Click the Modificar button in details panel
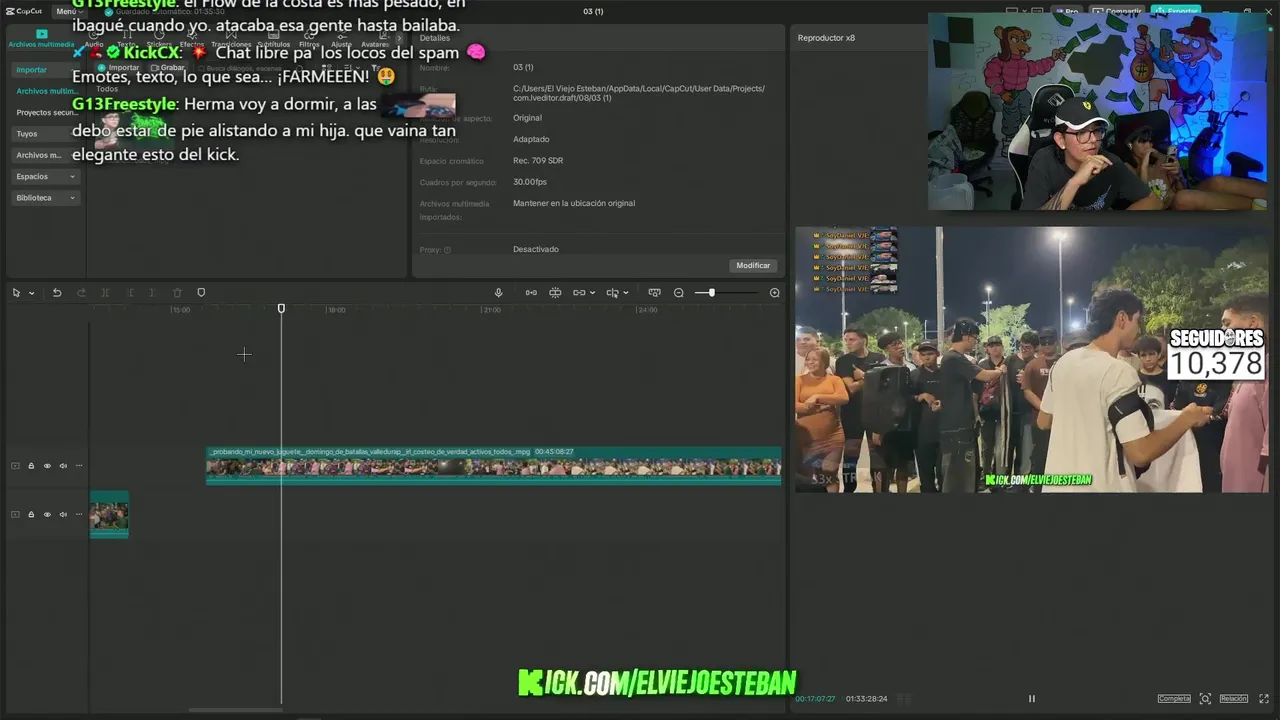This screenshot has width=1280, height=720. pos(753,266)
